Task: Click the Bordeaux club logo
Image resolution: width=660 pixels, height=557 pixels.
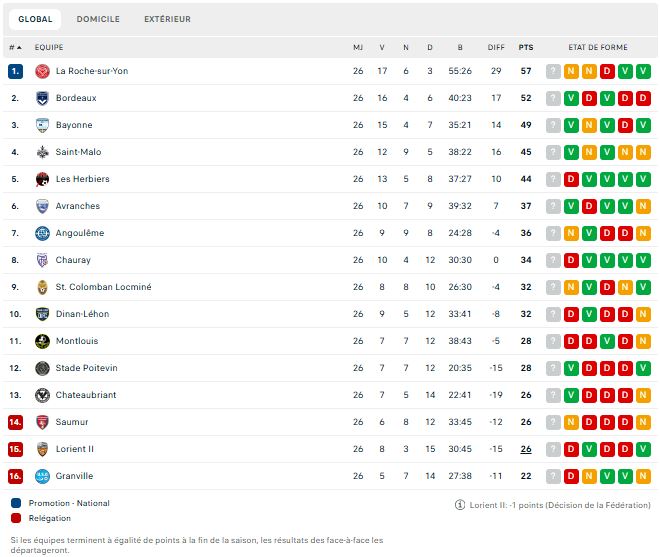Action: 43,98
